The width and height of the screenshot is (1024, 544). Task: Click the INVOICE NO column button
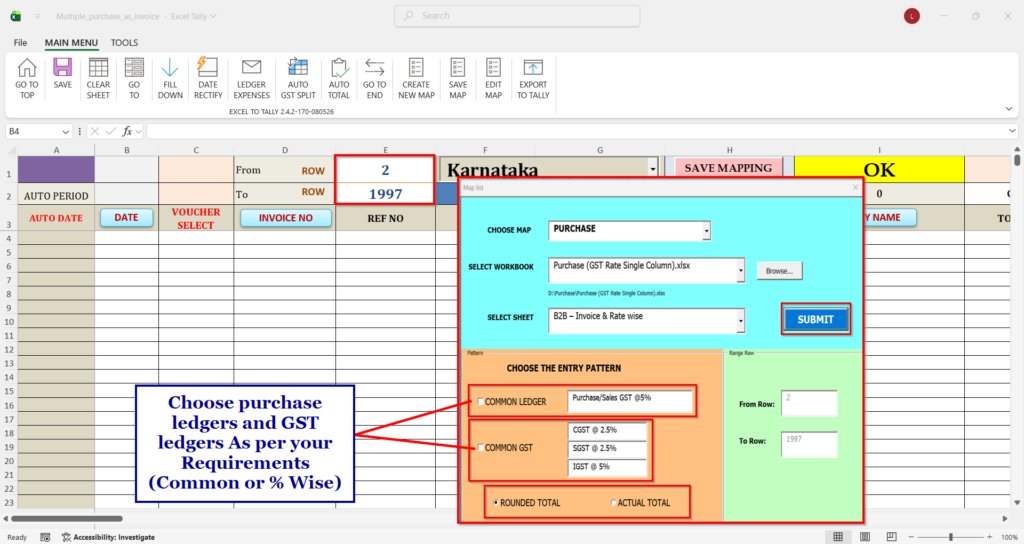(285, 218)
